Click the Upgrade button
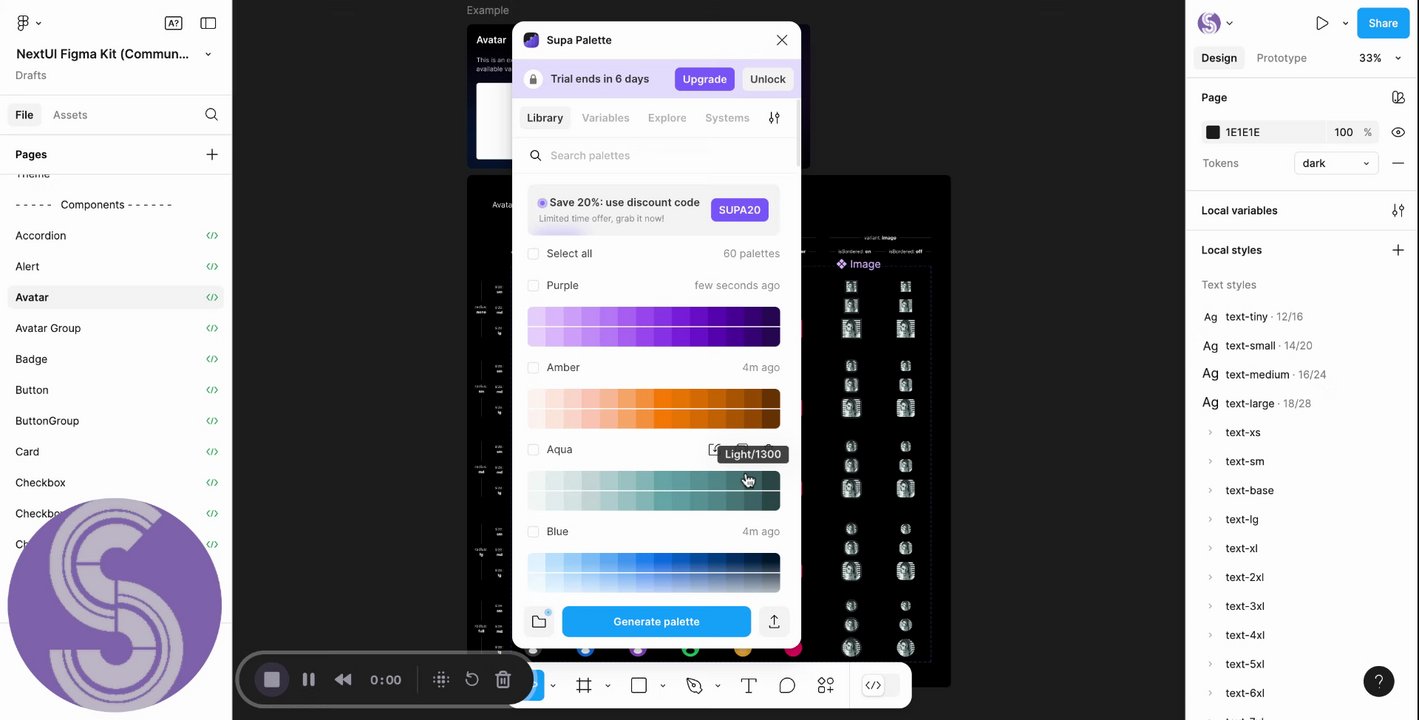 (704, 79)
